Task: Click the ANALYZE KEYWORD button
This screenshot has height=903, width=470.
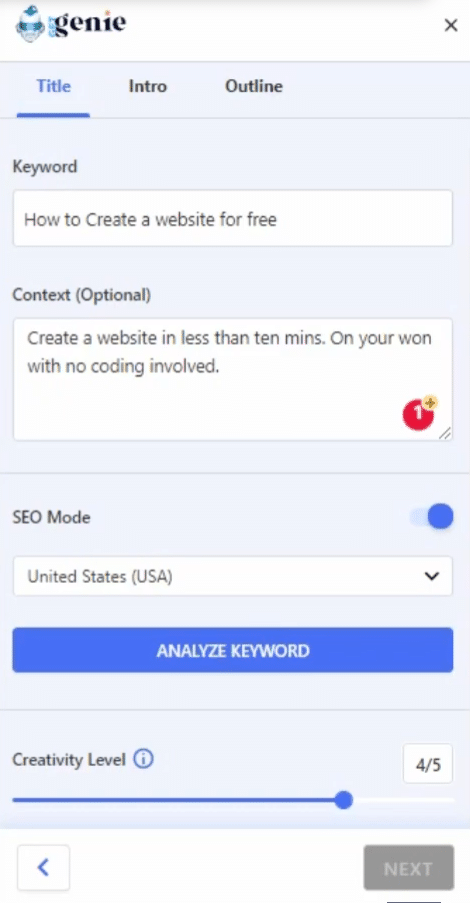Action: point(233,650)
